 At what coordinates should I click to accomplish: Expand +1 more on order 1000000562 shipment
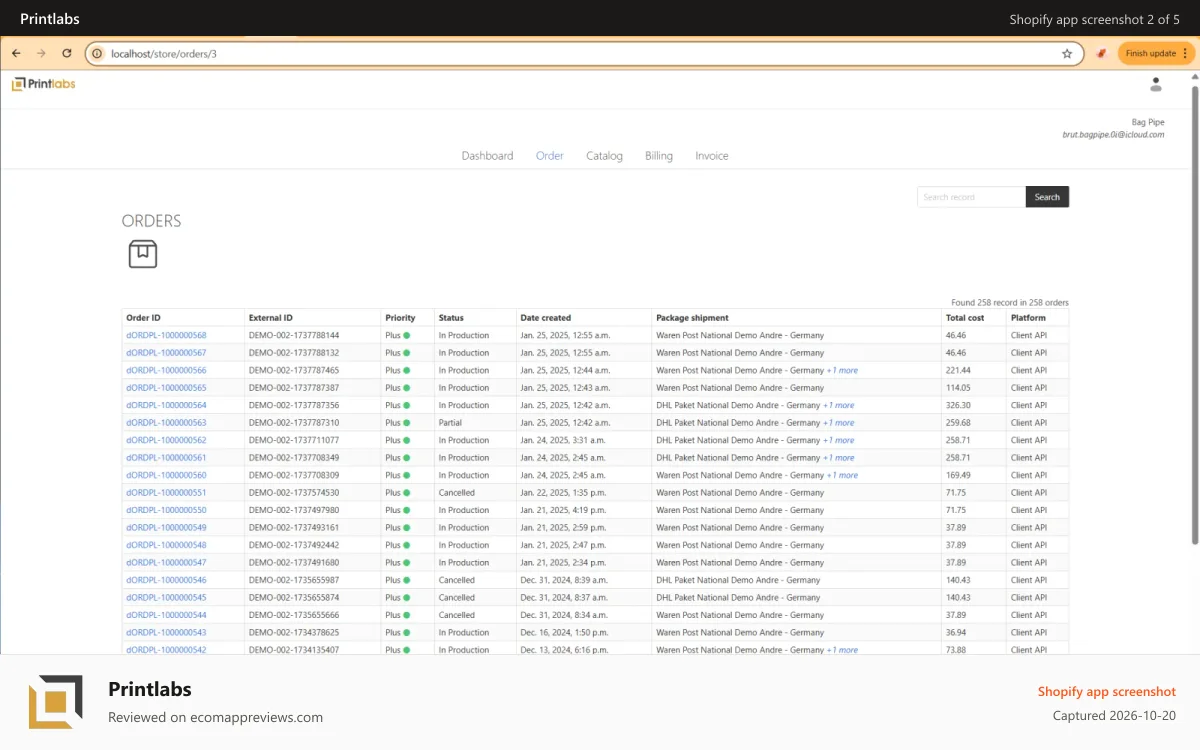839,440
